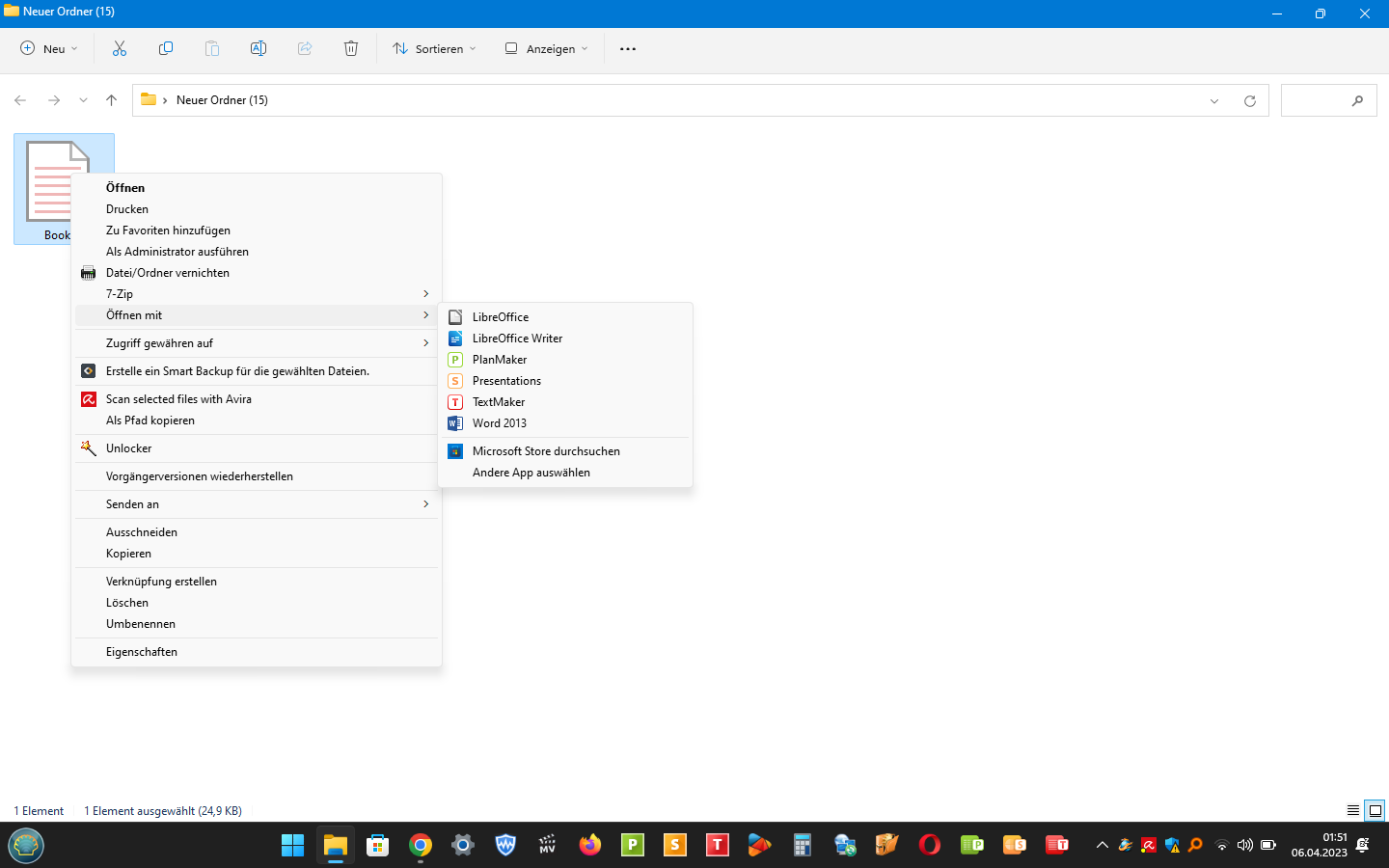Click the Share icon in toolbar
1389x868 pixels.
[305, 48]
